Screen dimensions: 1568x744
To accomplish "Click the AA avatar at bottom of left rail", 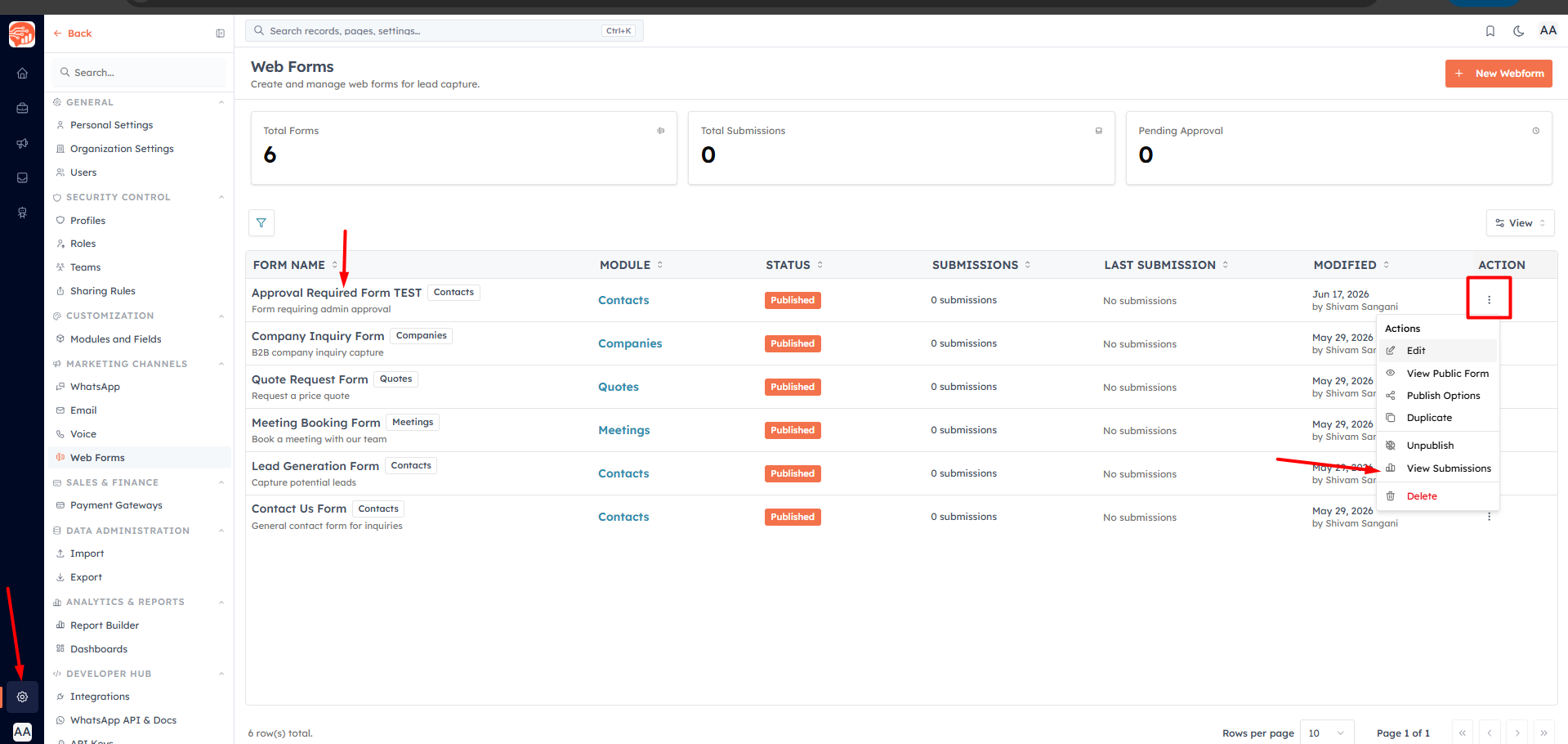I will (22, 732).
